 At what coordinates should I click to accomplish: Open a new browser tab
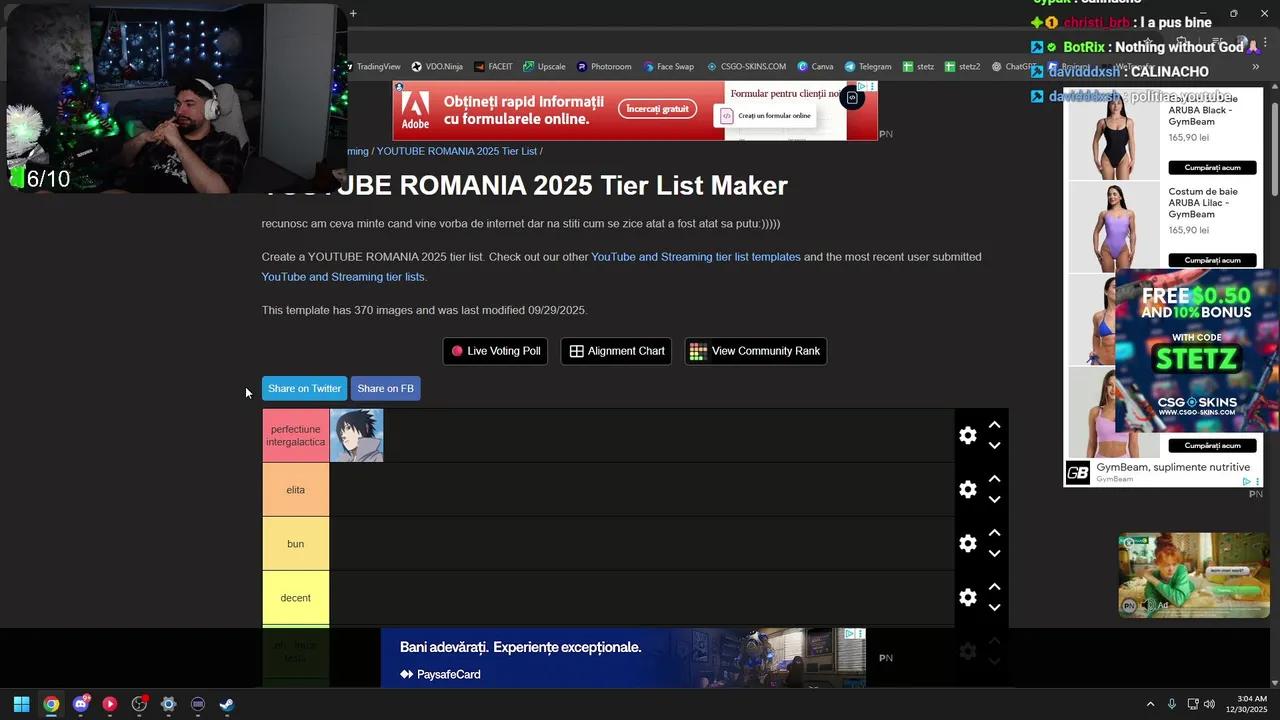click(x=353, y=13)
